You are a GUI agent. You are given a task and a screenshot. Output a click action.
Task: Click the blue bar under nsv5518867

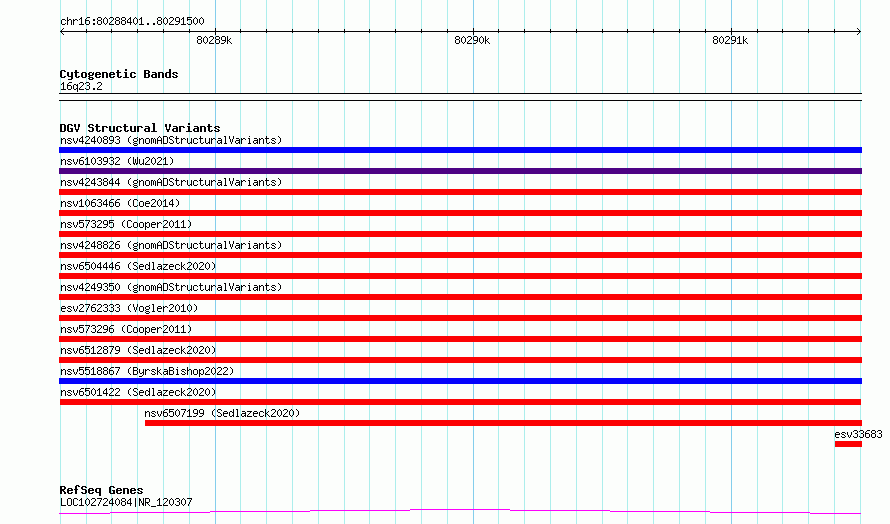[x=460, y=381]
